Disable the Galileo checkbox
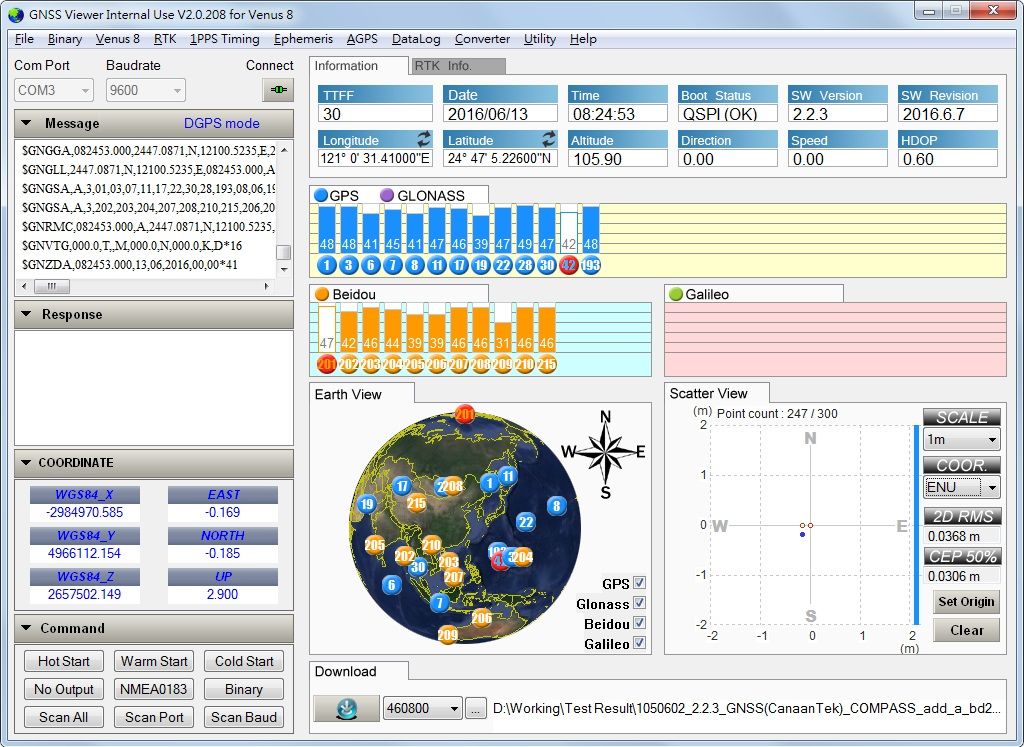 (x=640, y=644)
